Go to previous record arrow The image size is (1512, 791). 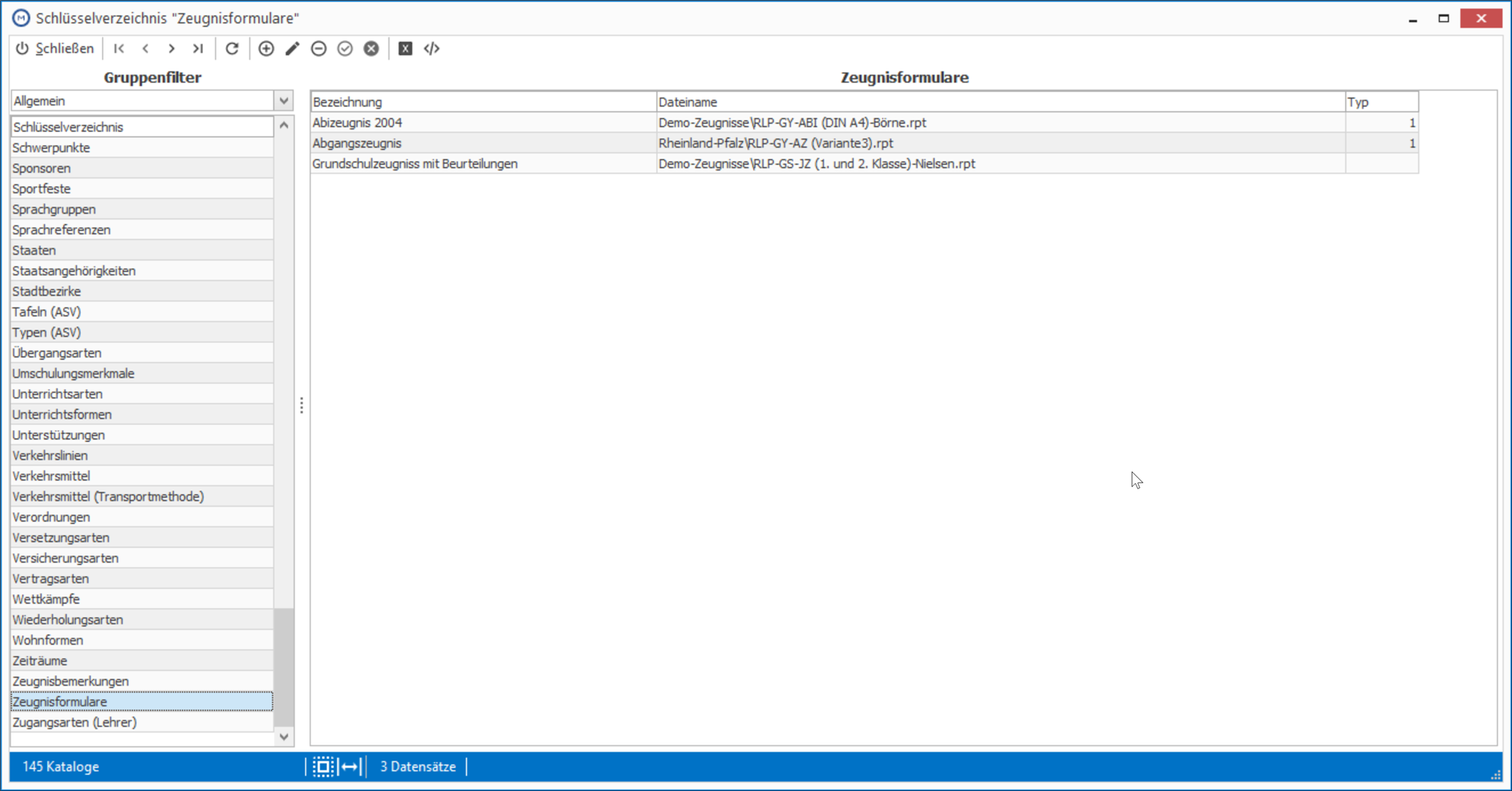pos(146,49)
